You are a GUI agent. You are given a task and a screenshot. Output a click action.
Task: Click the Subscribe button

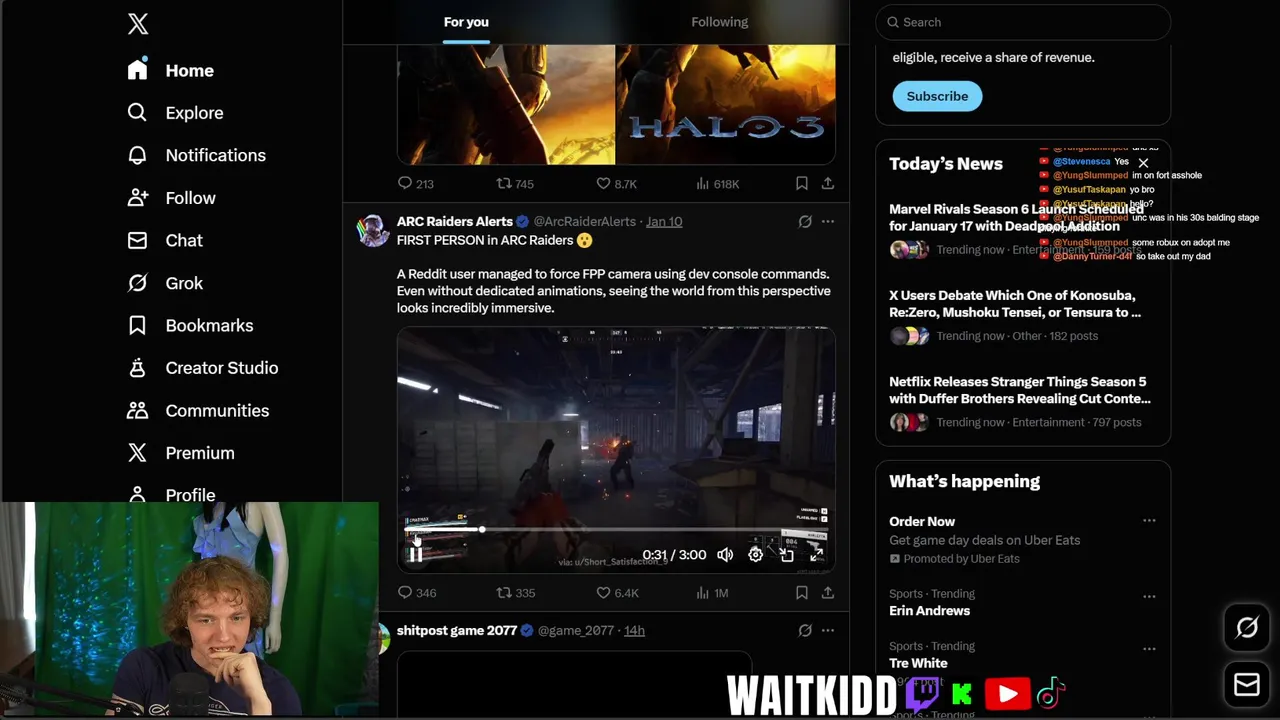pos(937,96)
